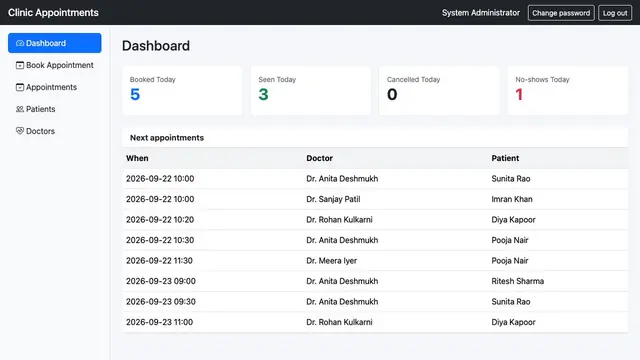
Task: Click Pooja Nair in the 10:30 row
Action: 510,240
